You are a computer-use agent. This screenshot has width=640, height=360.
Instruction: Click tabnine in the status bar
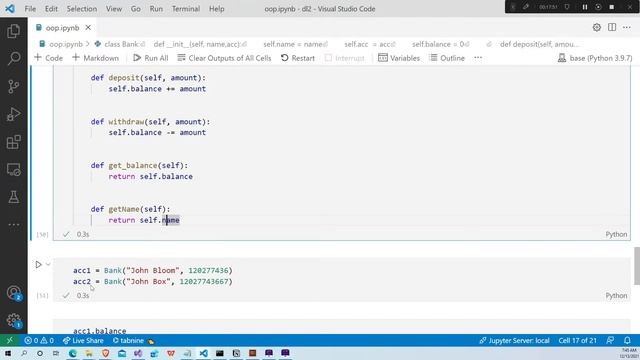pyautogui.click(x=133, y=340)
